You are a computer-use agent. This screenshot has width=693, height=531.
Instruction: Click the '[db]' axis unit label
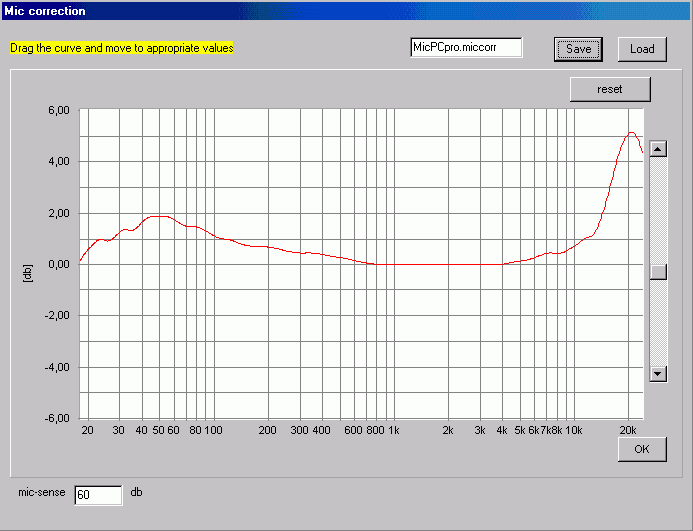tap(27, 273)
